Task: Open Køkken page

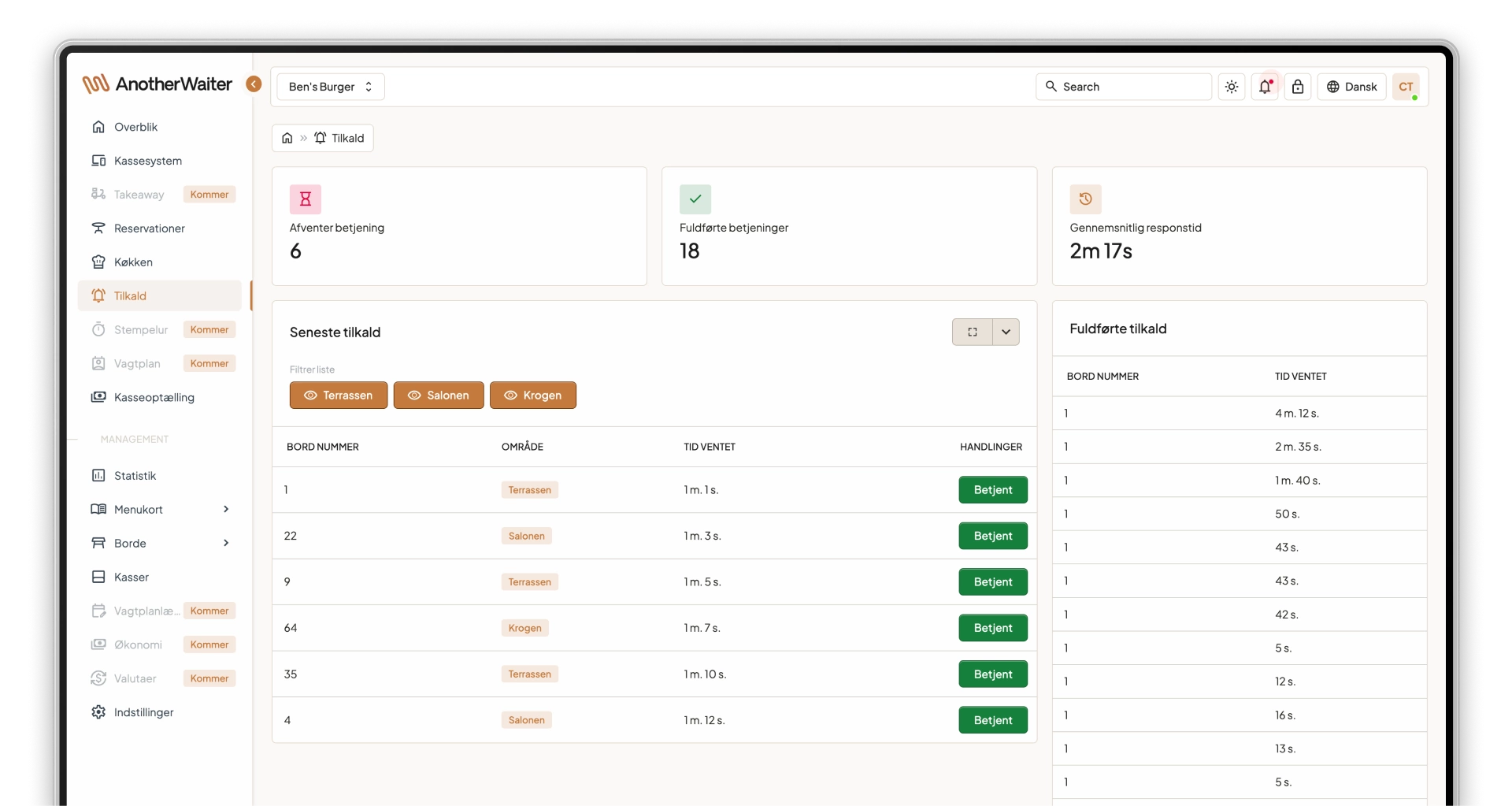Action: [x=160, y=262]
